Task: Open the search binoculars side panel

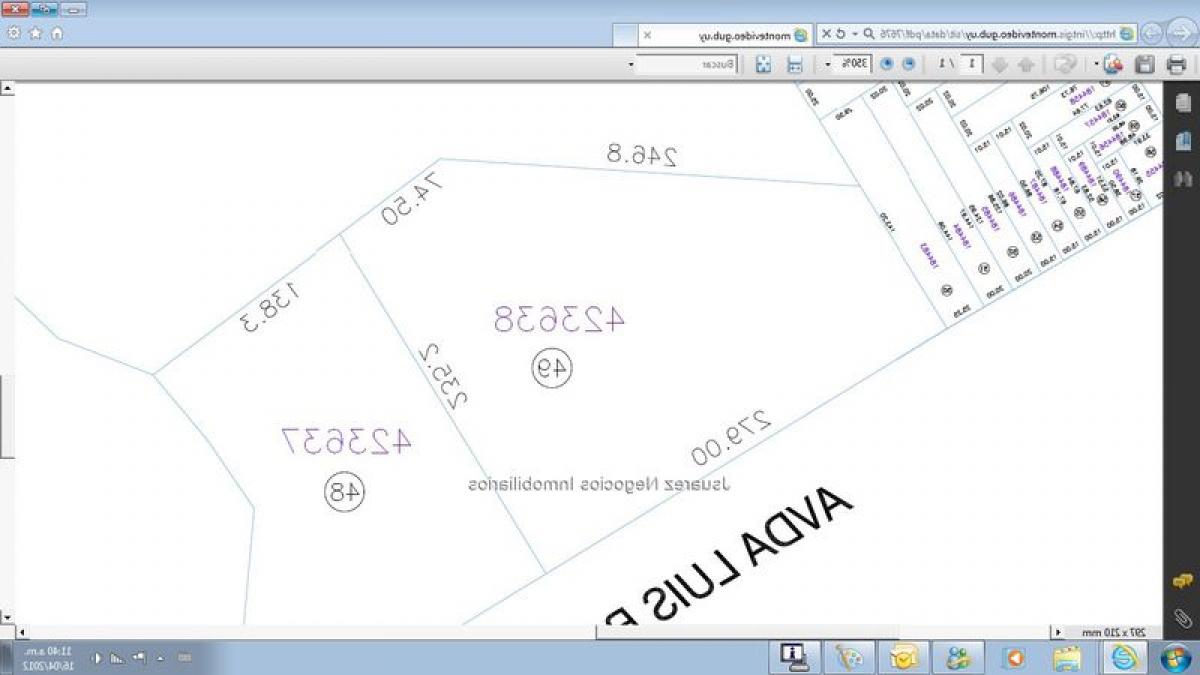Action: pos(1184,179)
